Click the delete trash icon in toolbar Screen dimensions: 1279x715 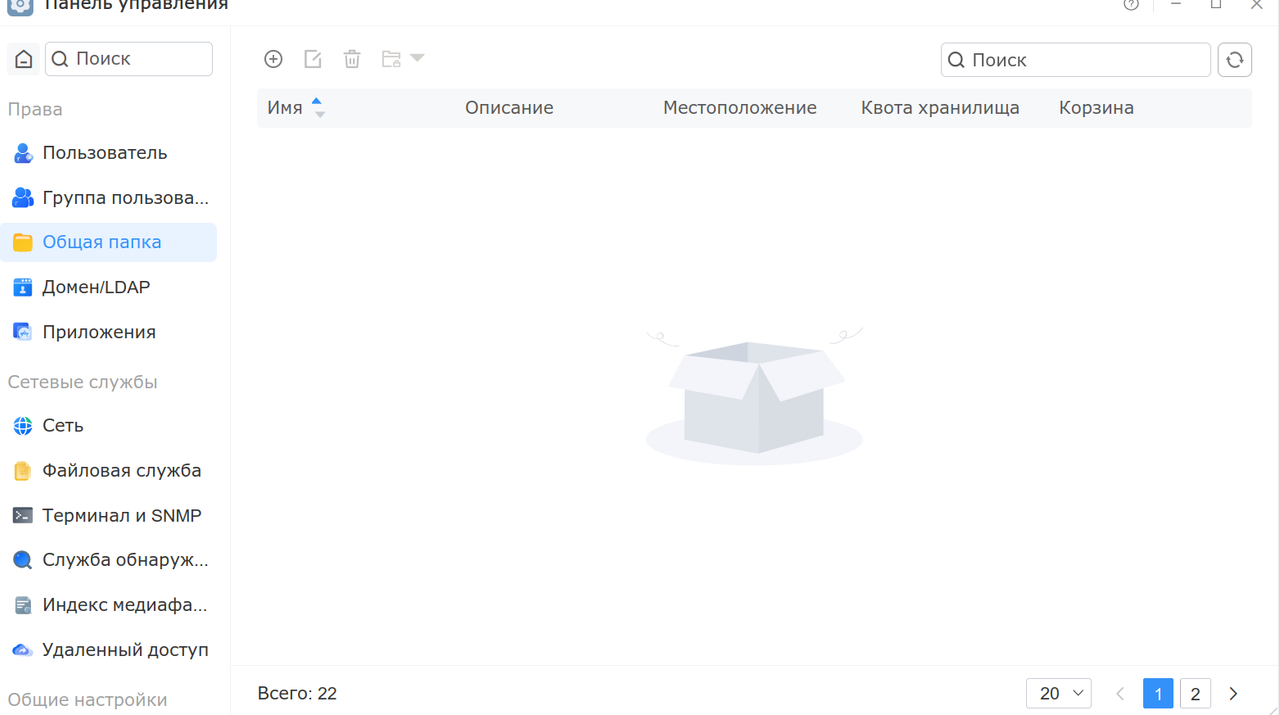(352, 59)
